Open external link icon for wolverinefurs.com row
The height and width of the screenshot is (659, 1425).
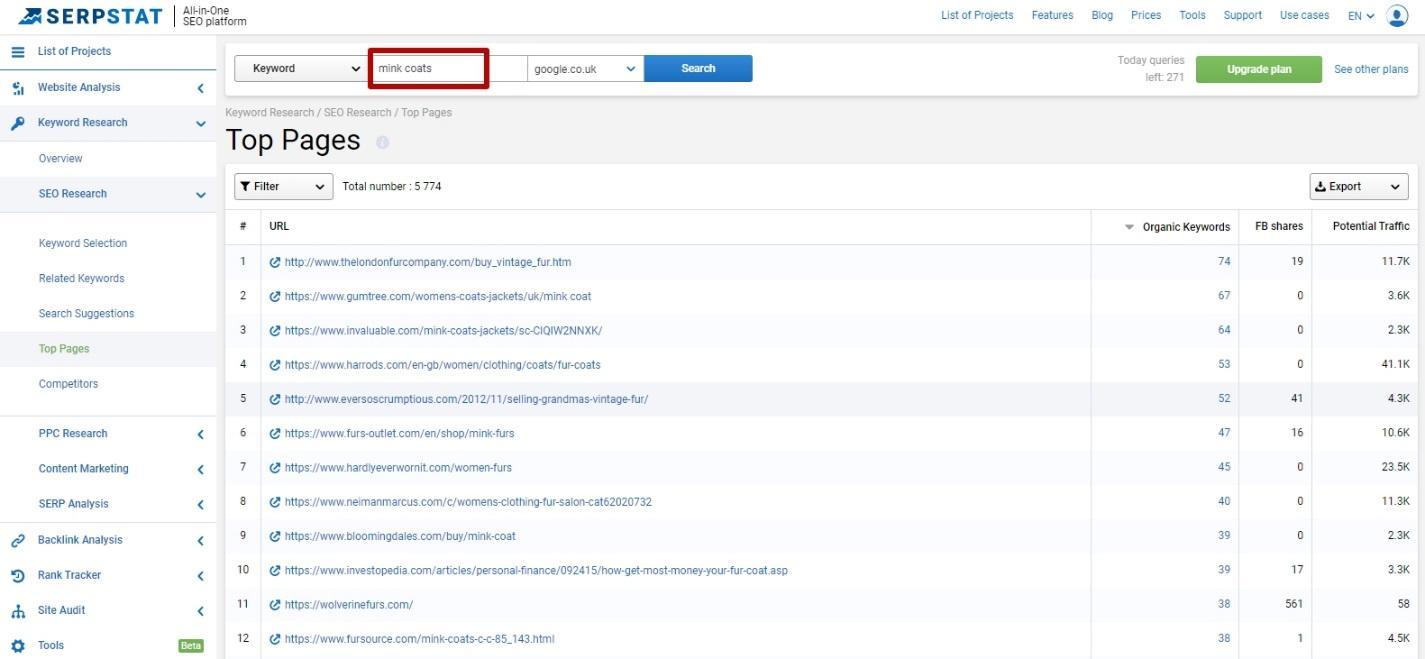(x=275, y=605)
